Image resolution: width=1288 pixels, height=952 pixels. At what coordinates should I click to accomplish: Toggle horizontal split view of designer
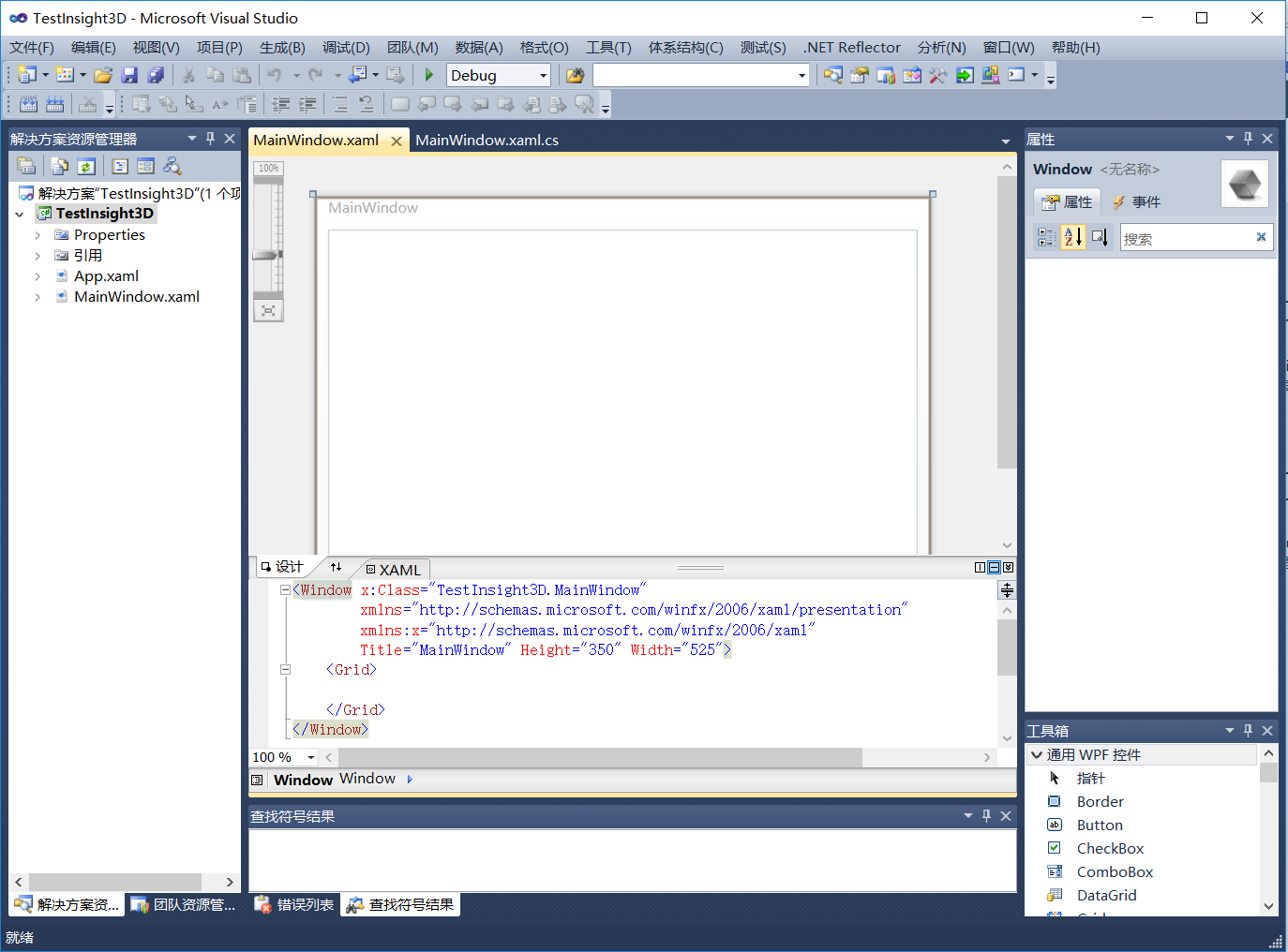click(x=994, y=567)
